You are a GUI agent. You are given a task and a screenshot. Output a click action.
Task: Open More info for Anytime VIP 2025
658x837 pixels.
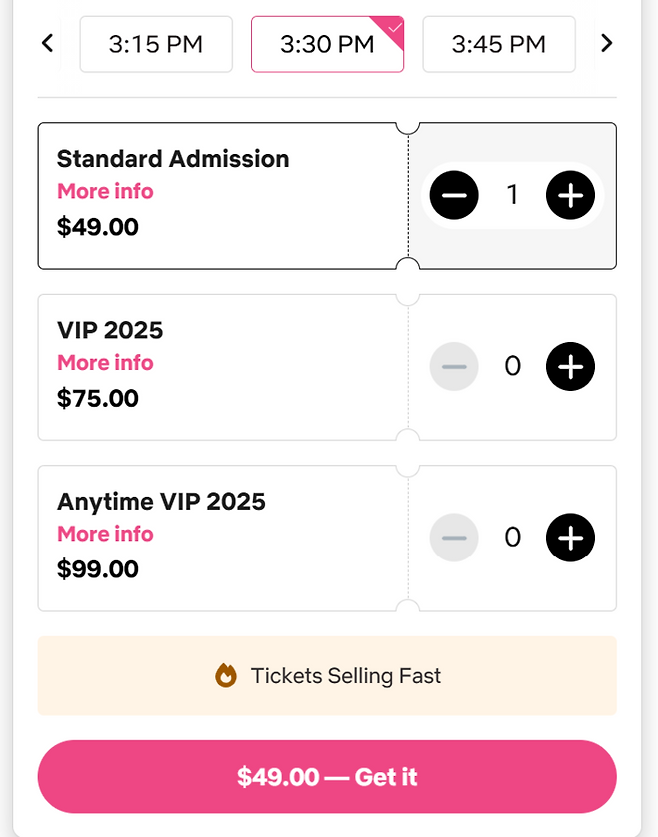tap(105, 534)
